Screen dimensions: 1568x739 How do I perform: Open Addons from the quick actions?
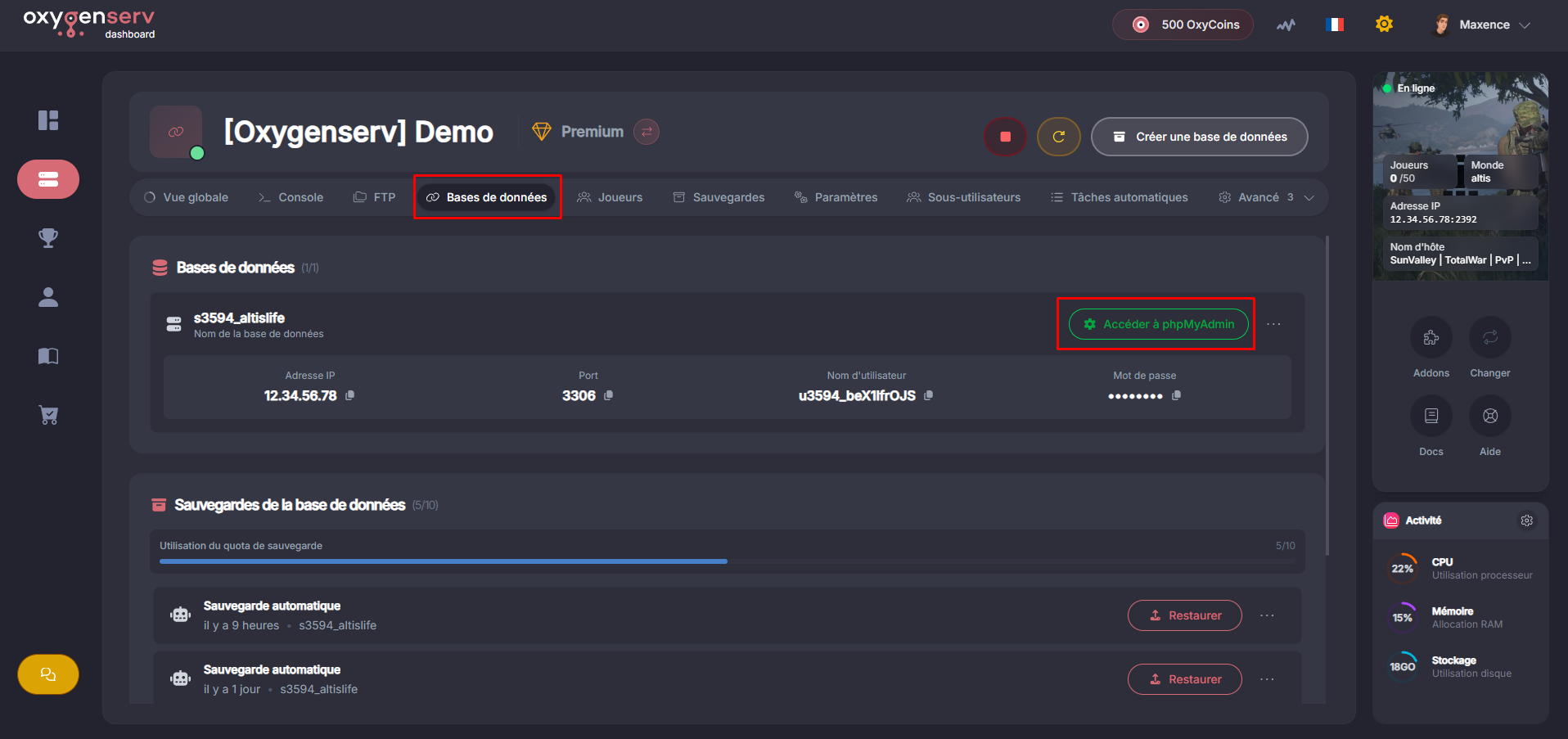click(x=1431, y=337)
